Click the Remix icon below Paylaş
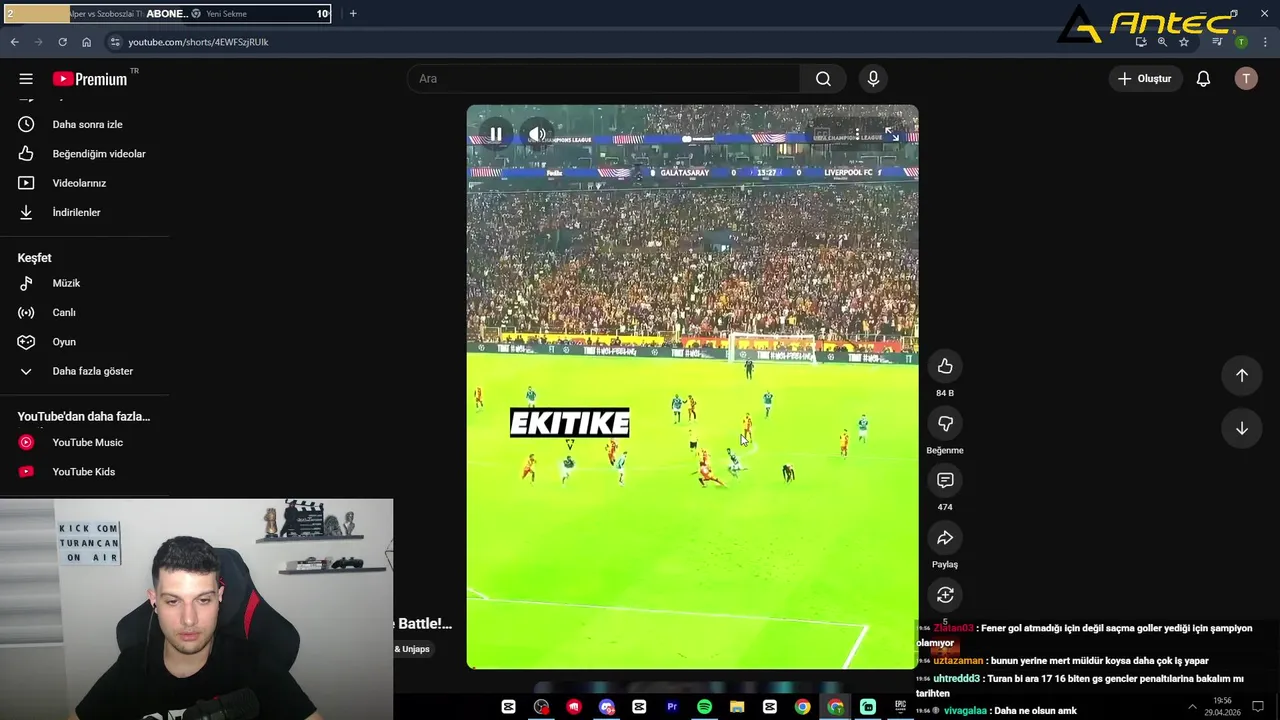The height and width of the screenshot is (720, 1280). (x=945, y=595)
